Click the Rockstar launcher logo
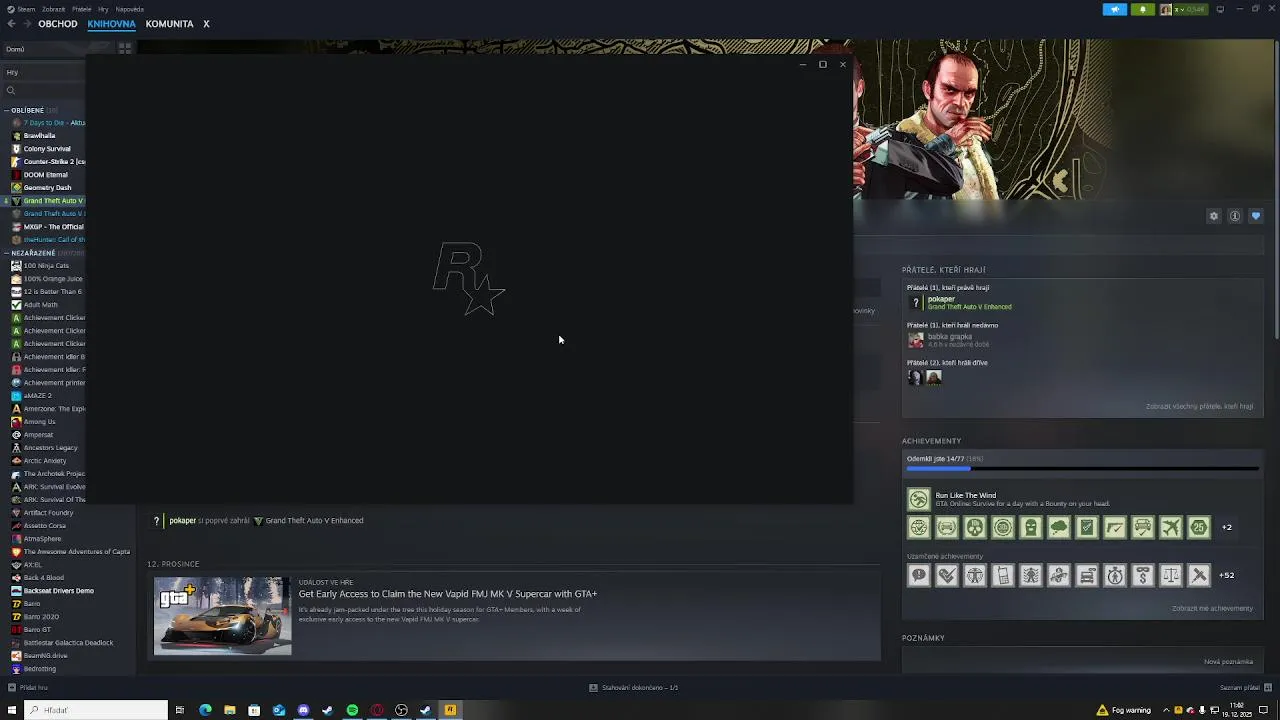1280x720 pixels. coord(469,279)
